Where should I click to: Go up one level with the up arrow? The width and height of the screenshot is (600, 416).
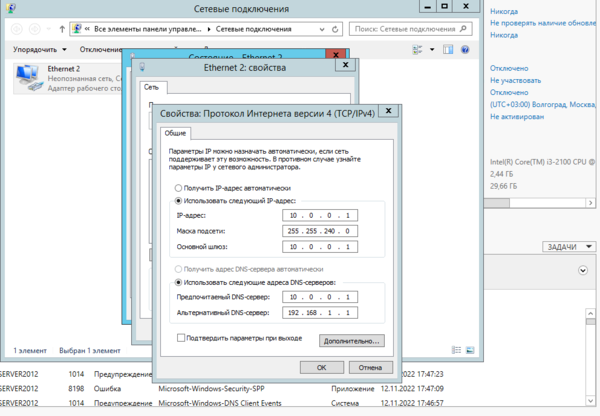62,29
